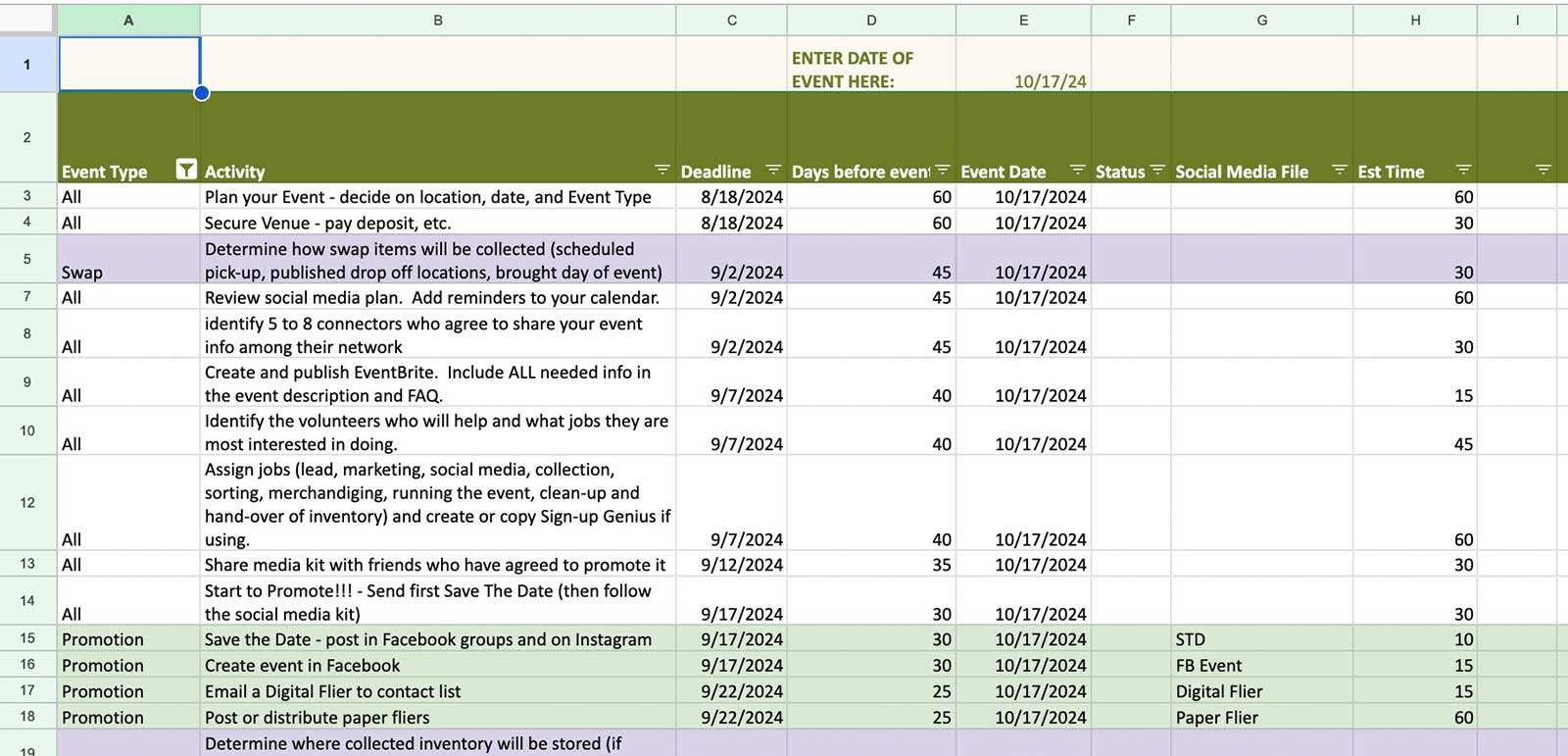Image resolution: width=1568 pixels, height=756 pixels.
Task: Click the 9/12/2024 deadline cell
Action: (731, 565)
